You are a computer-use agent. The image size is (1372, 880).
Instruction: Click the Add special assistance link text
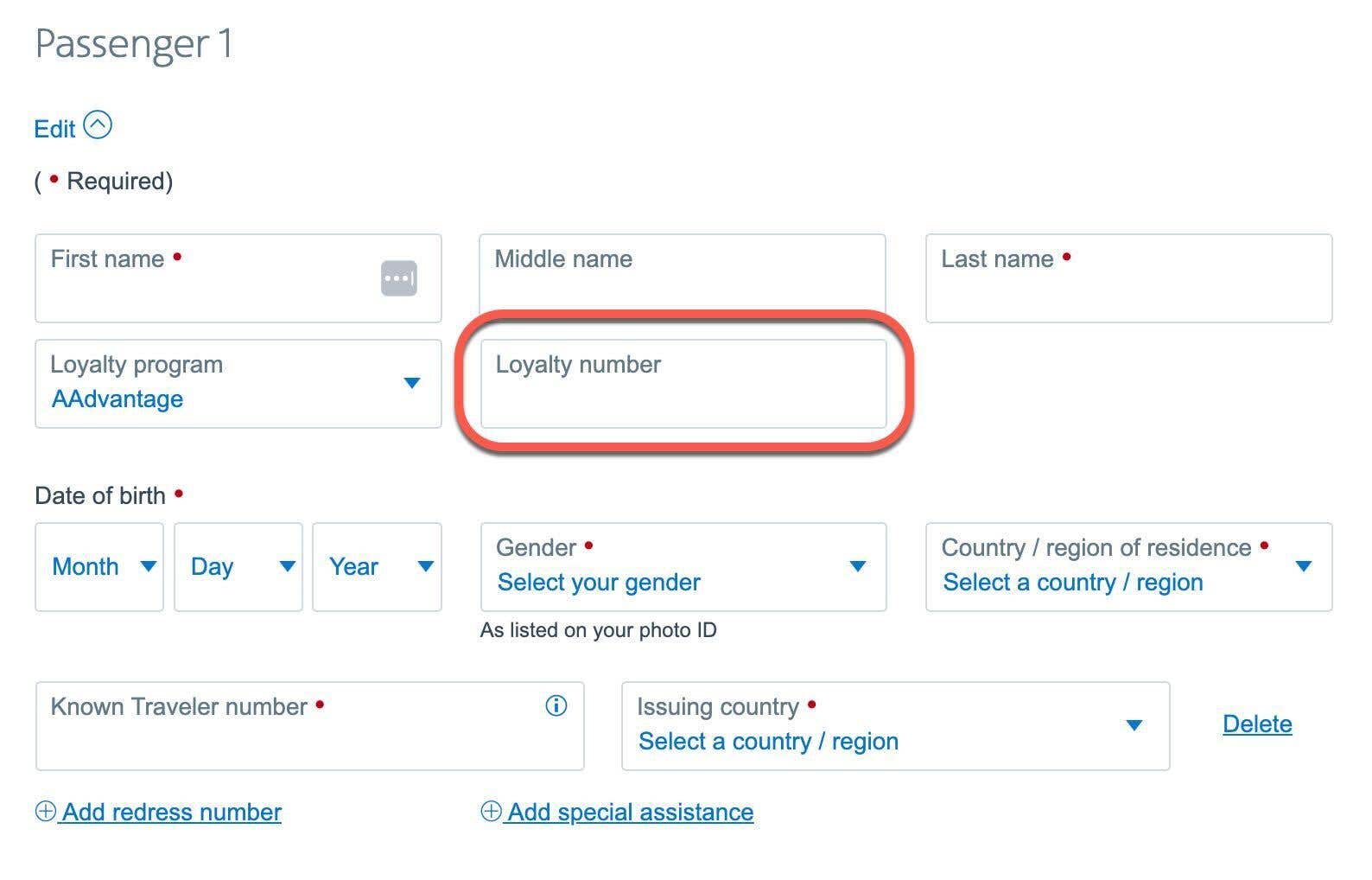point(631,813)
